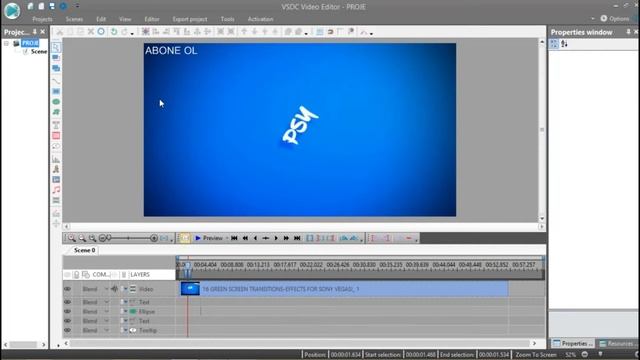Click the green Undo arrow icon
The width and height of the screenshot is (640, 360).
(x=114, y=32)
